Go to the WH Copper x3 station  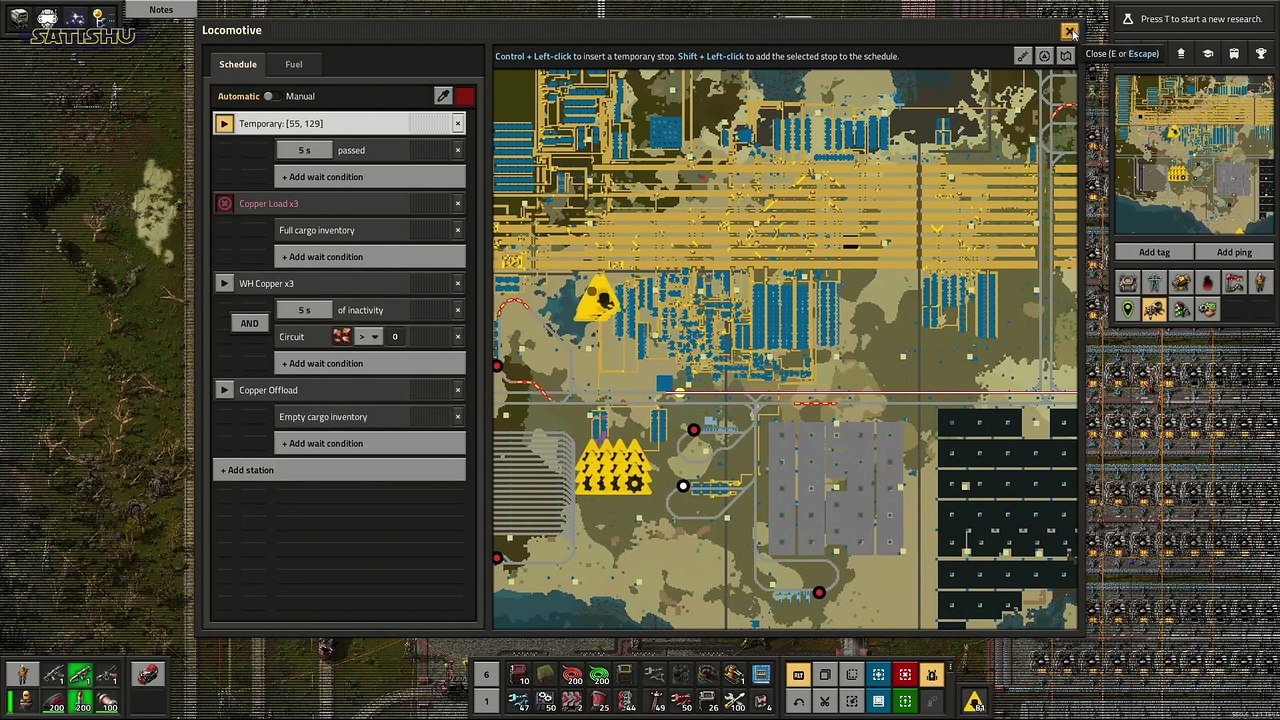click(x=224, y=283)
